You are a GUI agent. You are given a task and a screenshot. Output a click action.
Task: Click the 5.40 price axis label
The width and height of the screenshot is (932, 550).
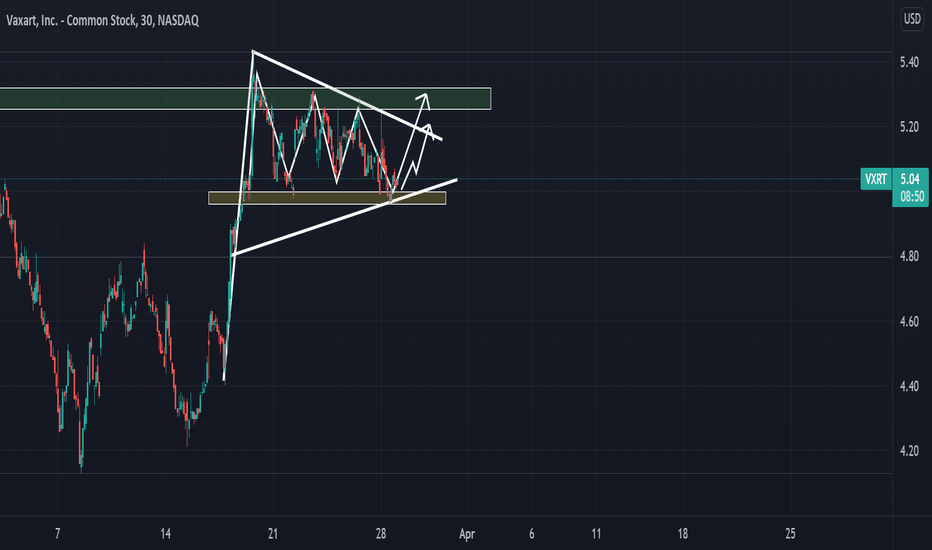point(909,62)
